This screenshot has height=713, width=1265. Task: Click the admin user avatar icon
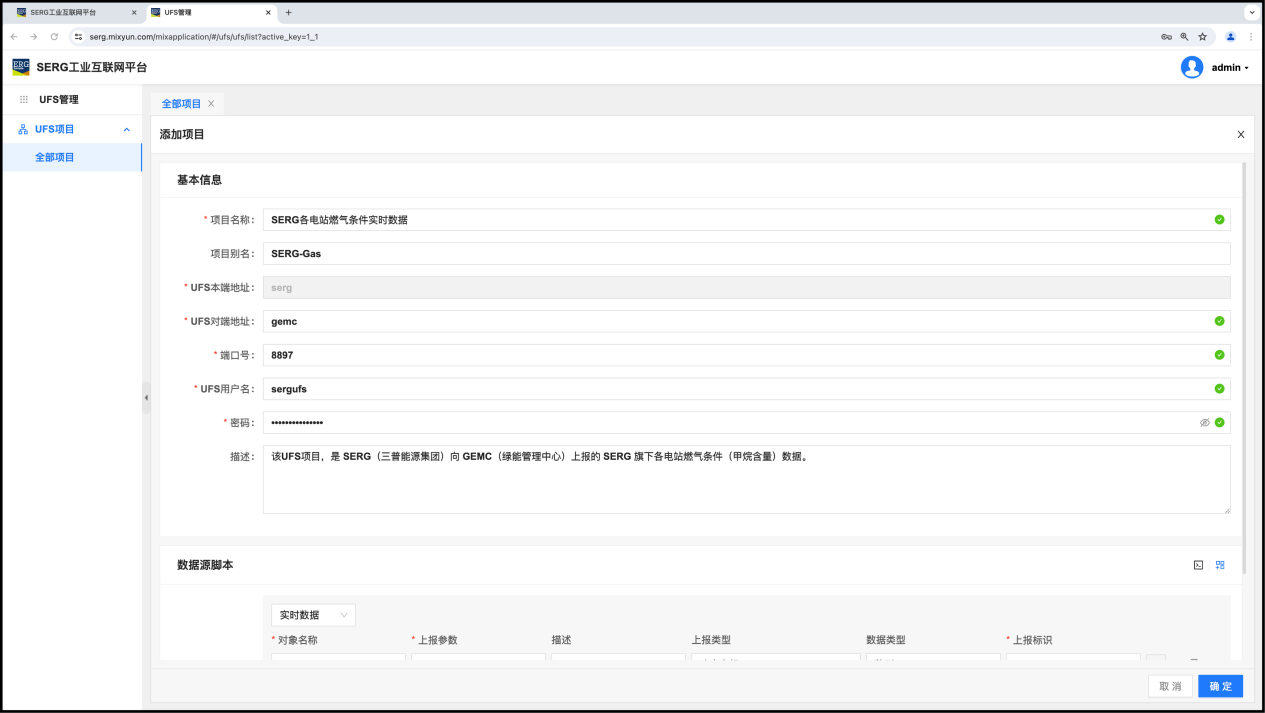click(1191, 67)
